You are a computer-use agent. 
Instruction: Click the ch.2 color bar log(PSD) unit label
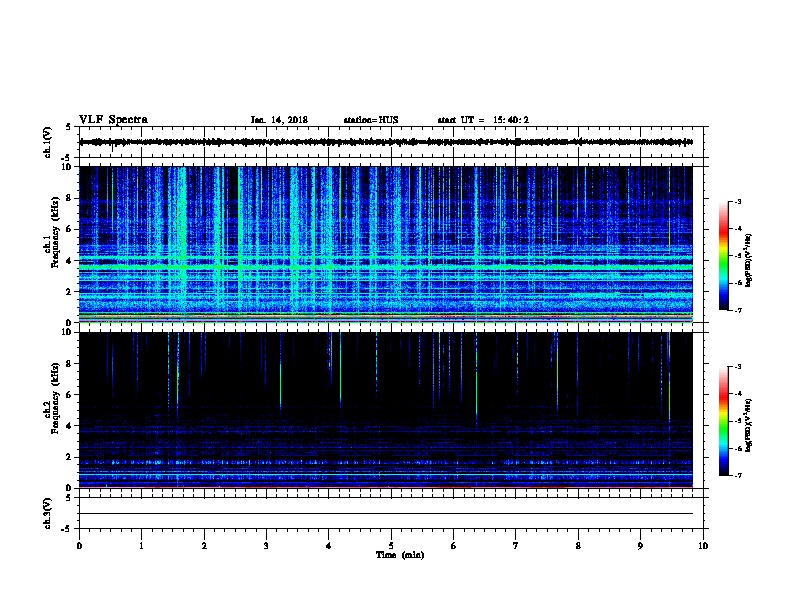pos(749,425)
